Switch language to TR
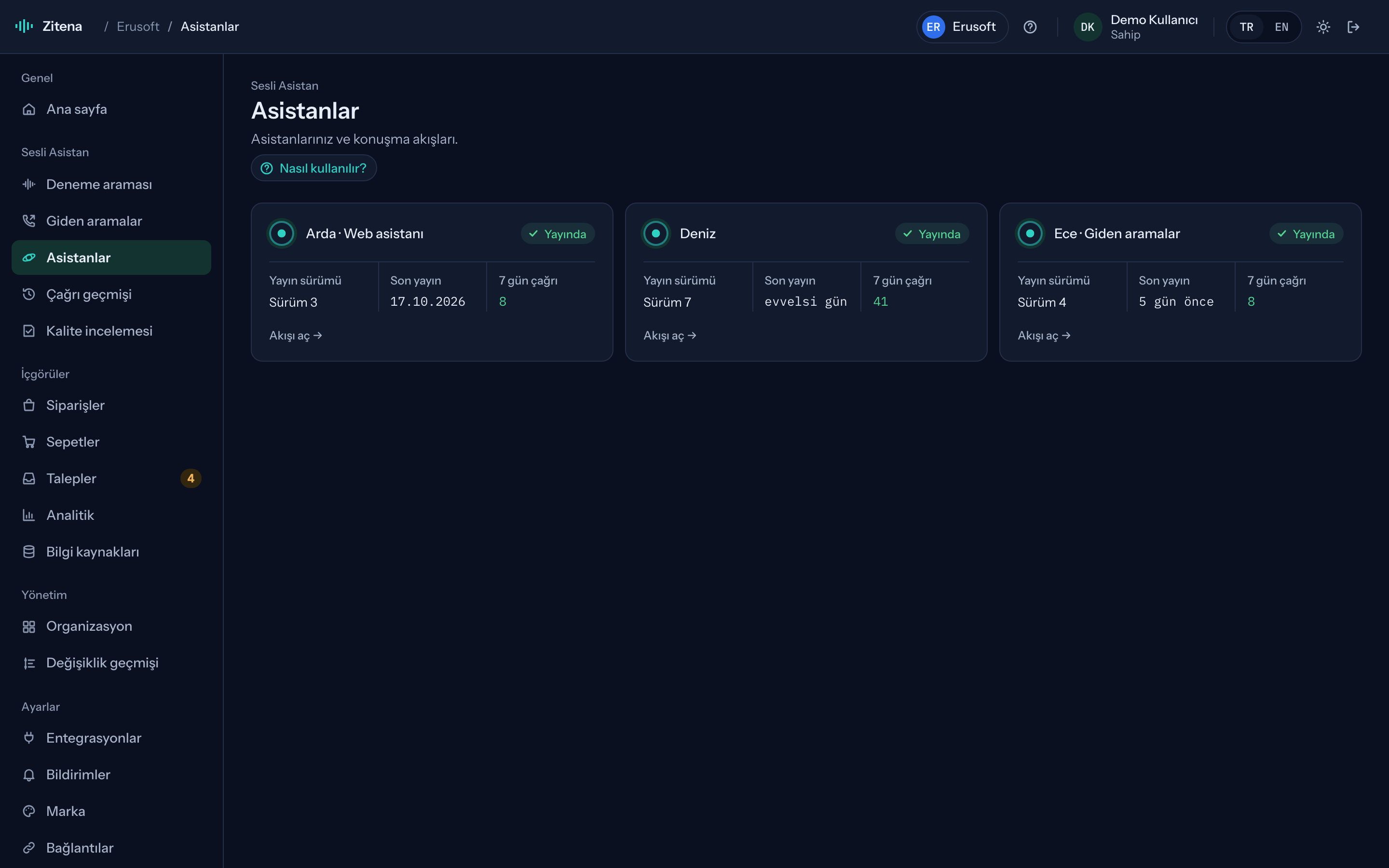 [1246, 27]
